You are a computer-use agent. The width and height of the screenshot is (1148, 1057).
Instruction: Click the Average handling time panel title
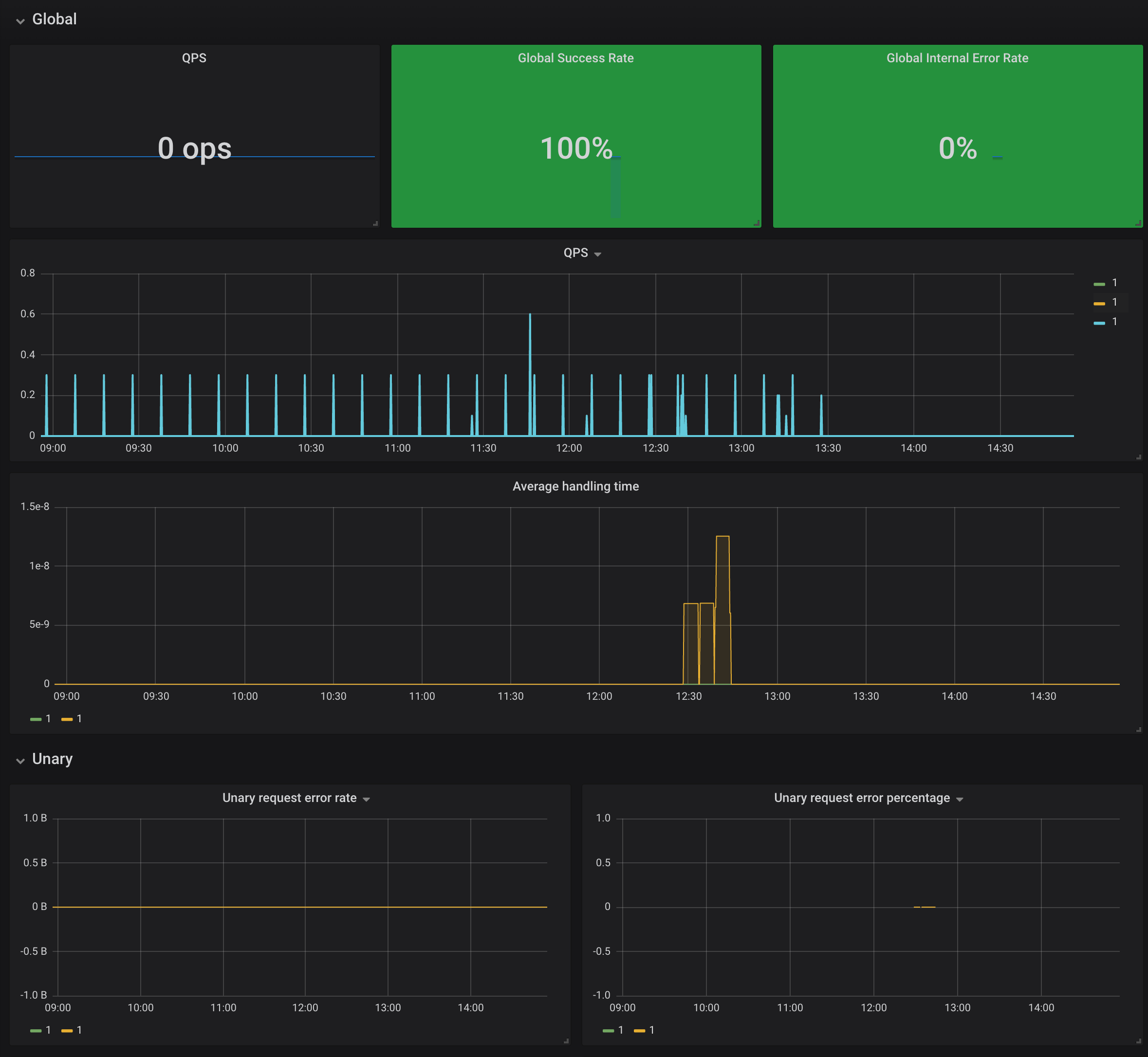pyautogui.click(x=575, y=486)
